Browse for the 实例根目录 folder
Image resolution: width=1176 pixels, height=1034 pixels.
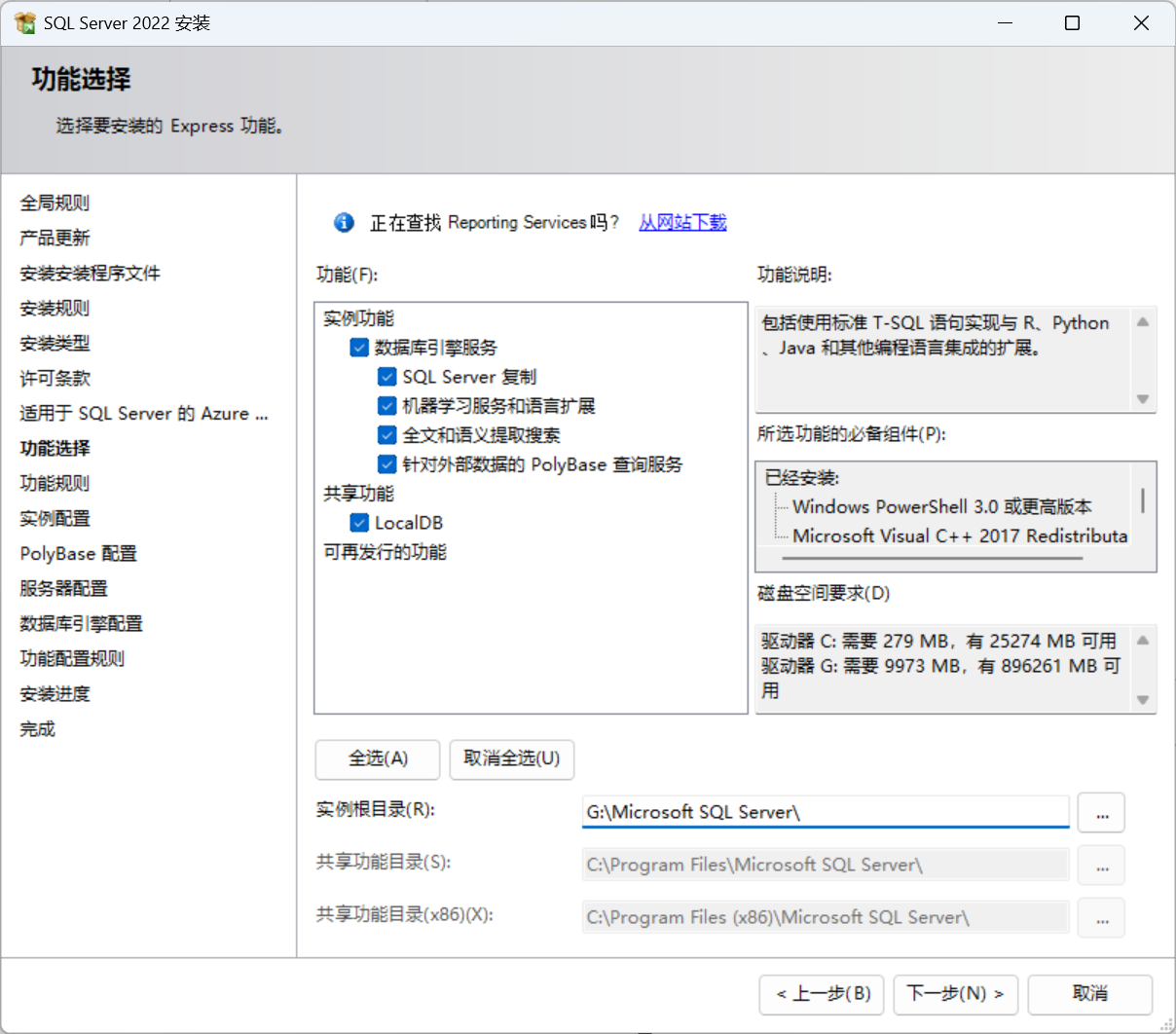[1102, 813]
